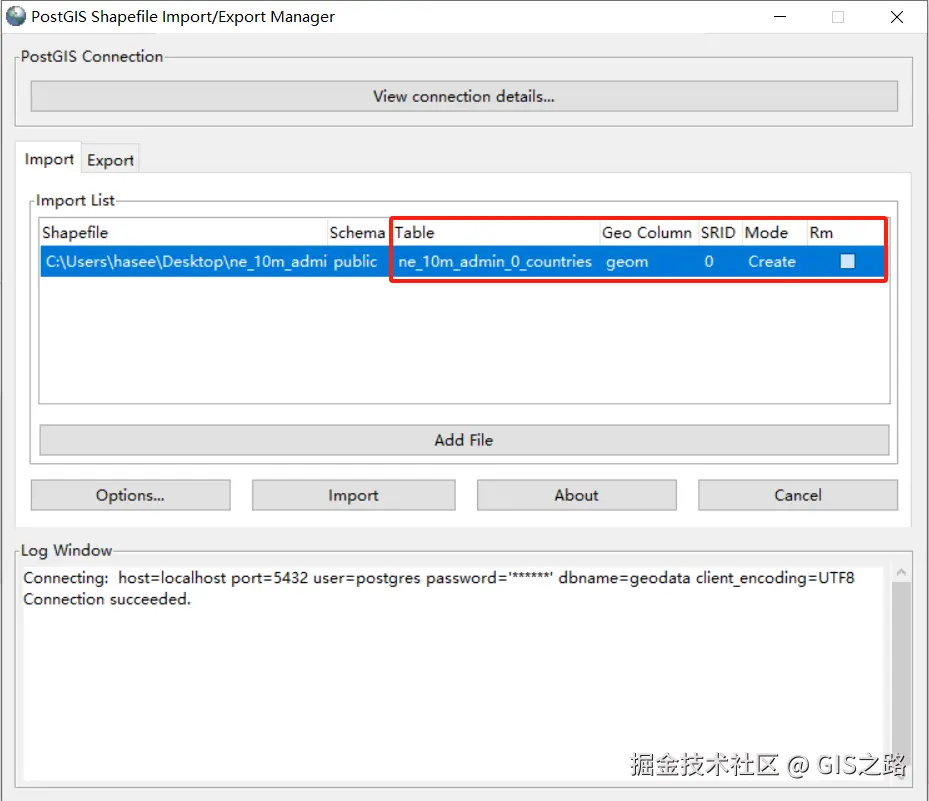929x801 pixels.
Task: Start import with the Import button
Action: (x=353, y=495)
